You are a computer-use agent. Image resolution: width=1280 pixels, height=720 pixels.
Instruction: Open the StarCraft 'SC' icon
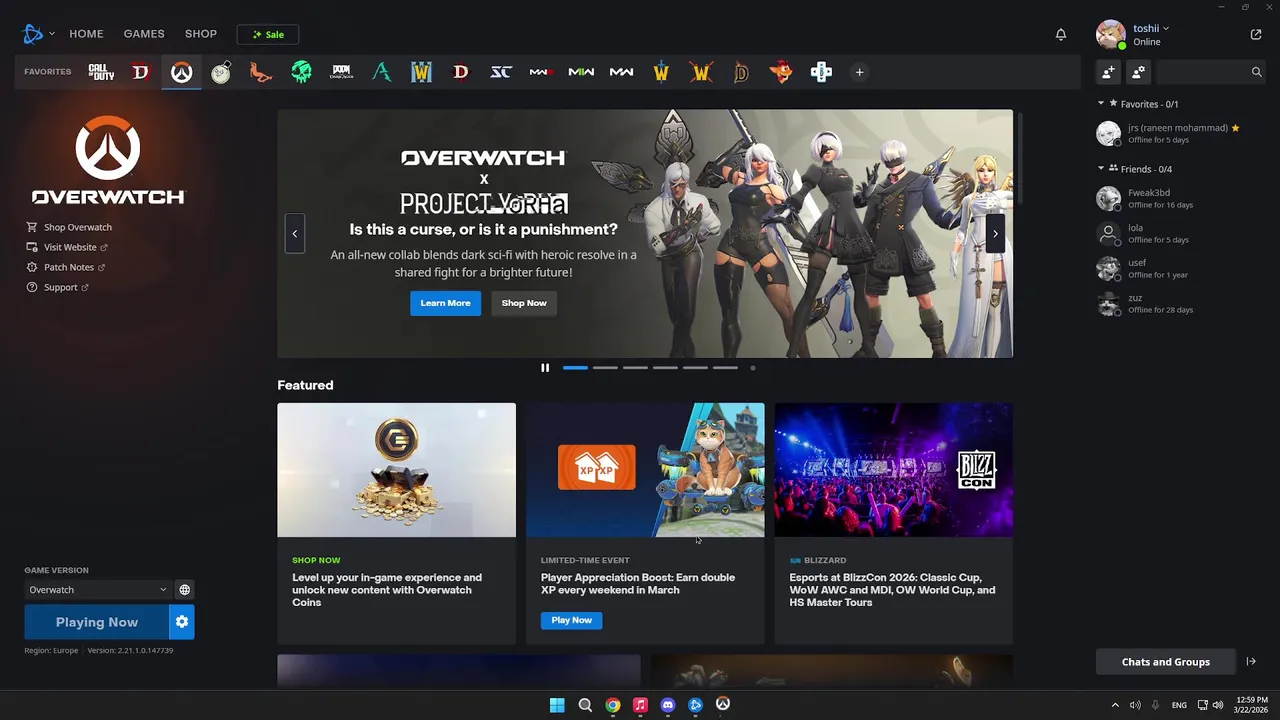point(501,72)
